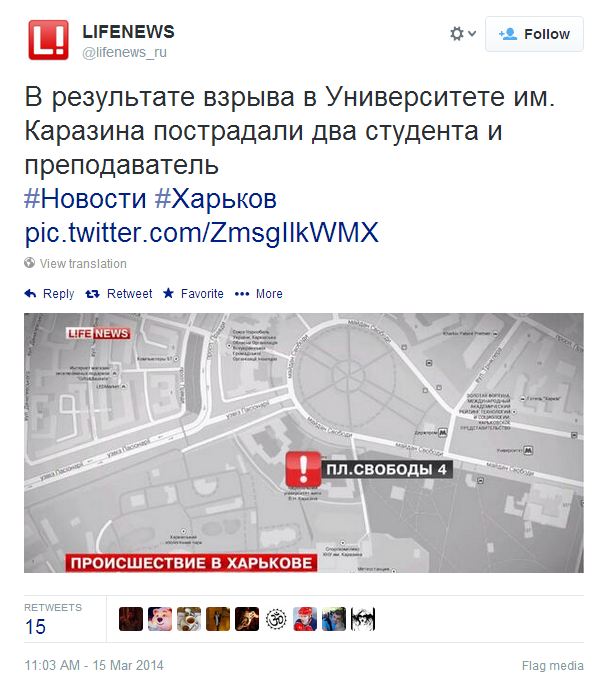
Task: Mark the tweet as Favorite
Action: point(193,294)
